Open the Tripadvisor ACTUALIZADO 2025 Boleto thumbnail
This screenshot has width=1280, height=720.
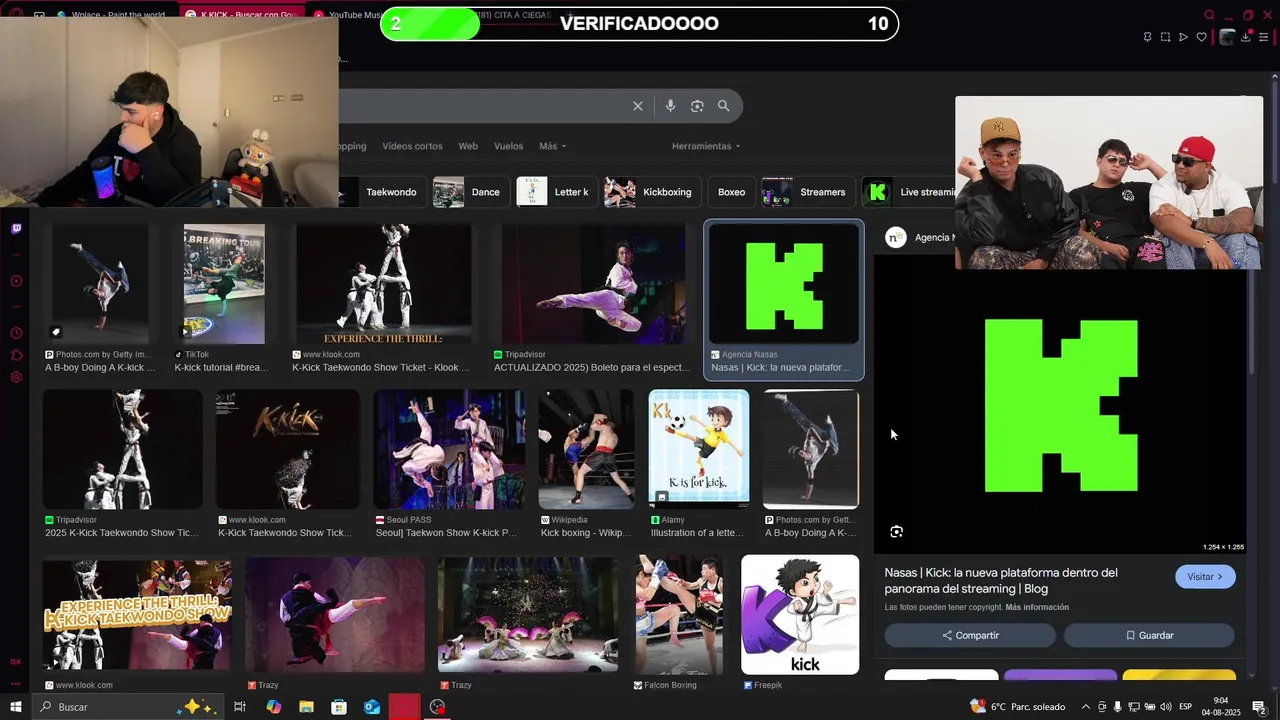[594, 284]
